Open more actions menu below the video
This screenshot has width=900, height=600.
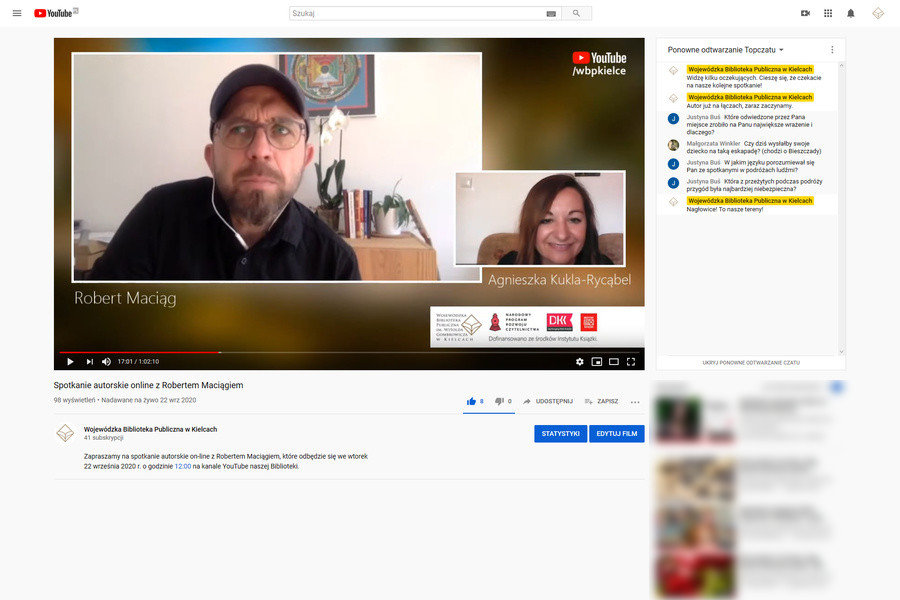(x=634, y=401)
